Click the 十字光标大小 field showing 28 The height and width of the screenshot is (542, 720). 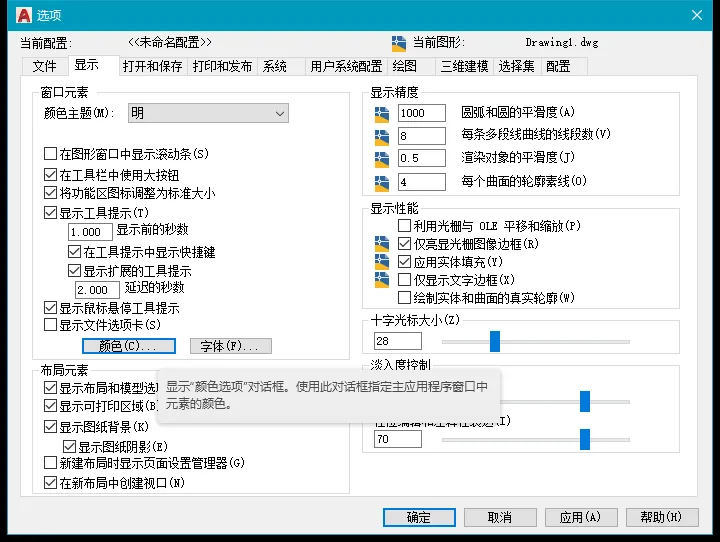(398, 341)
